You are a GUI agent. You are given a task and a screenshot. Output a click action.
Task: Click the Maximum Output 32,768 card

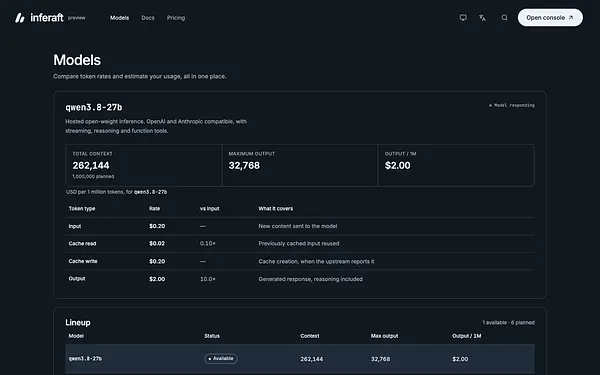(300, 165)
